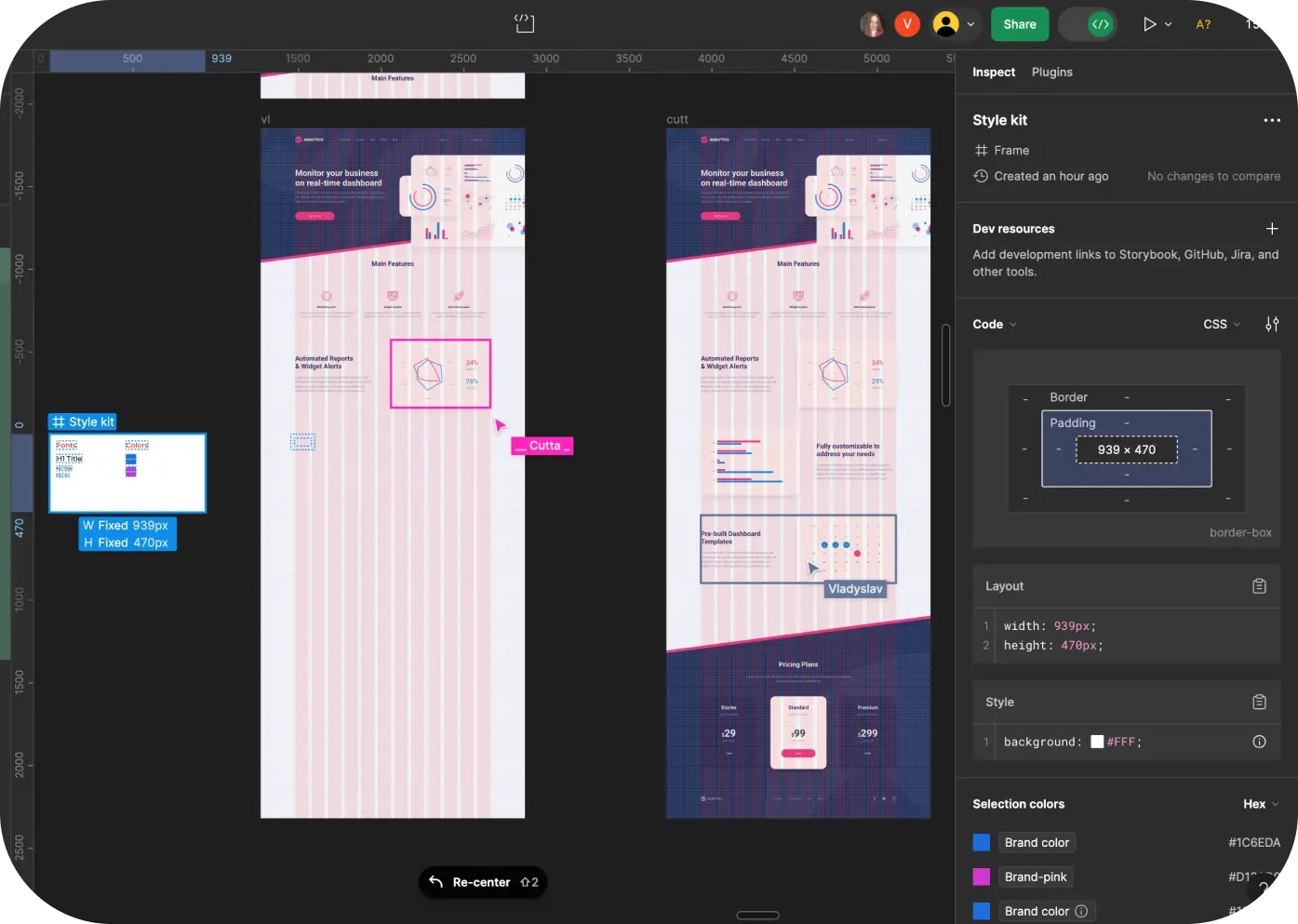The width and height of the screenshot is (1298, 924).
Task: Add a dev resource with plus icon
Action: click(x=1272, y=229)
